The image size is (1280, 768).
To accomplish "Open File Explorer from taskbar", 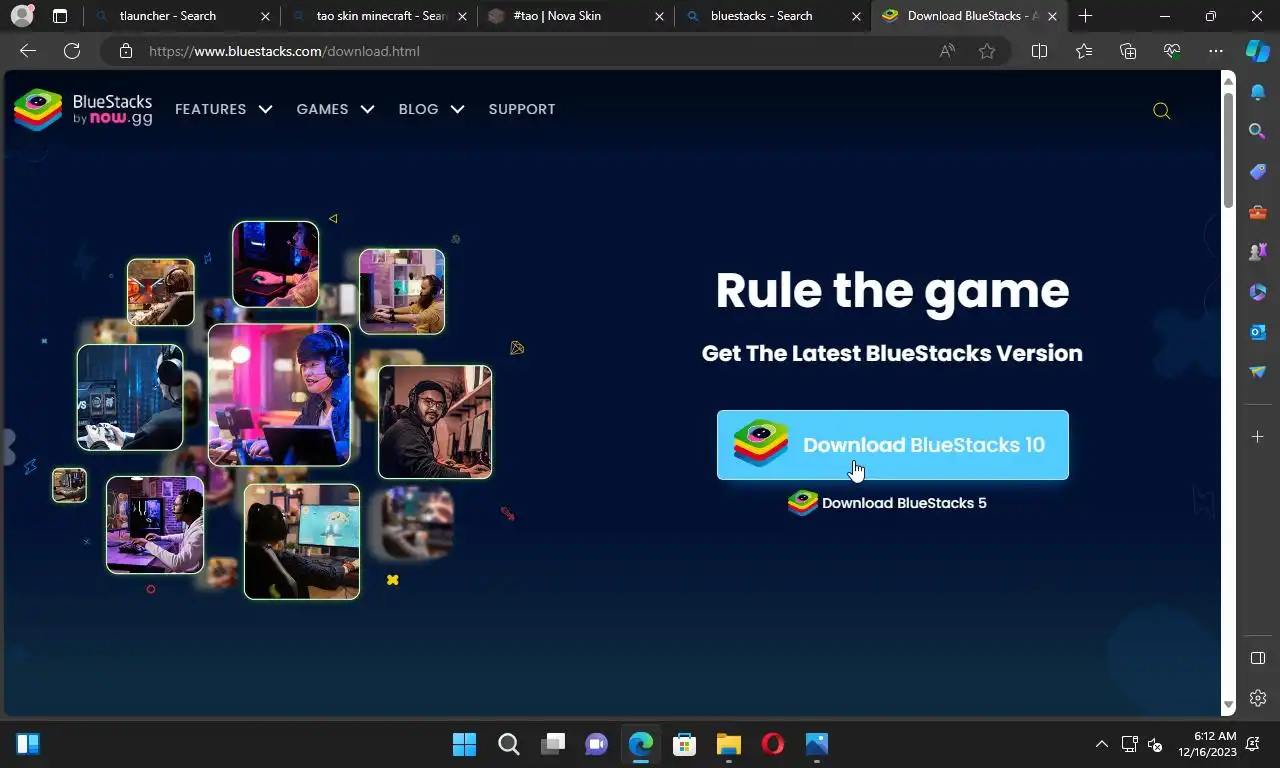I will [x=728, y=744].
